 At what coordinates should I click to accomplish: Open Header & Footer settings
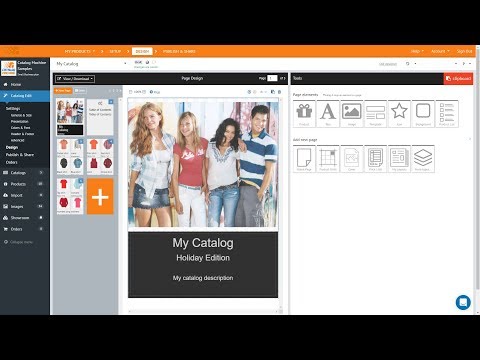point(22,134)
